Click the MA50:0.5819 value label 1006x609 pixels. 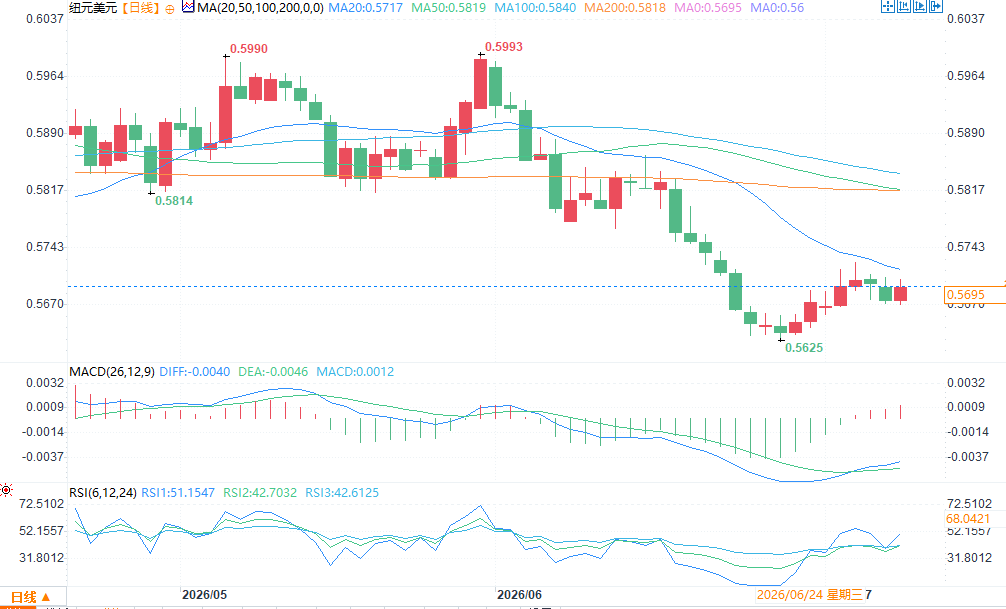[449, 8]
